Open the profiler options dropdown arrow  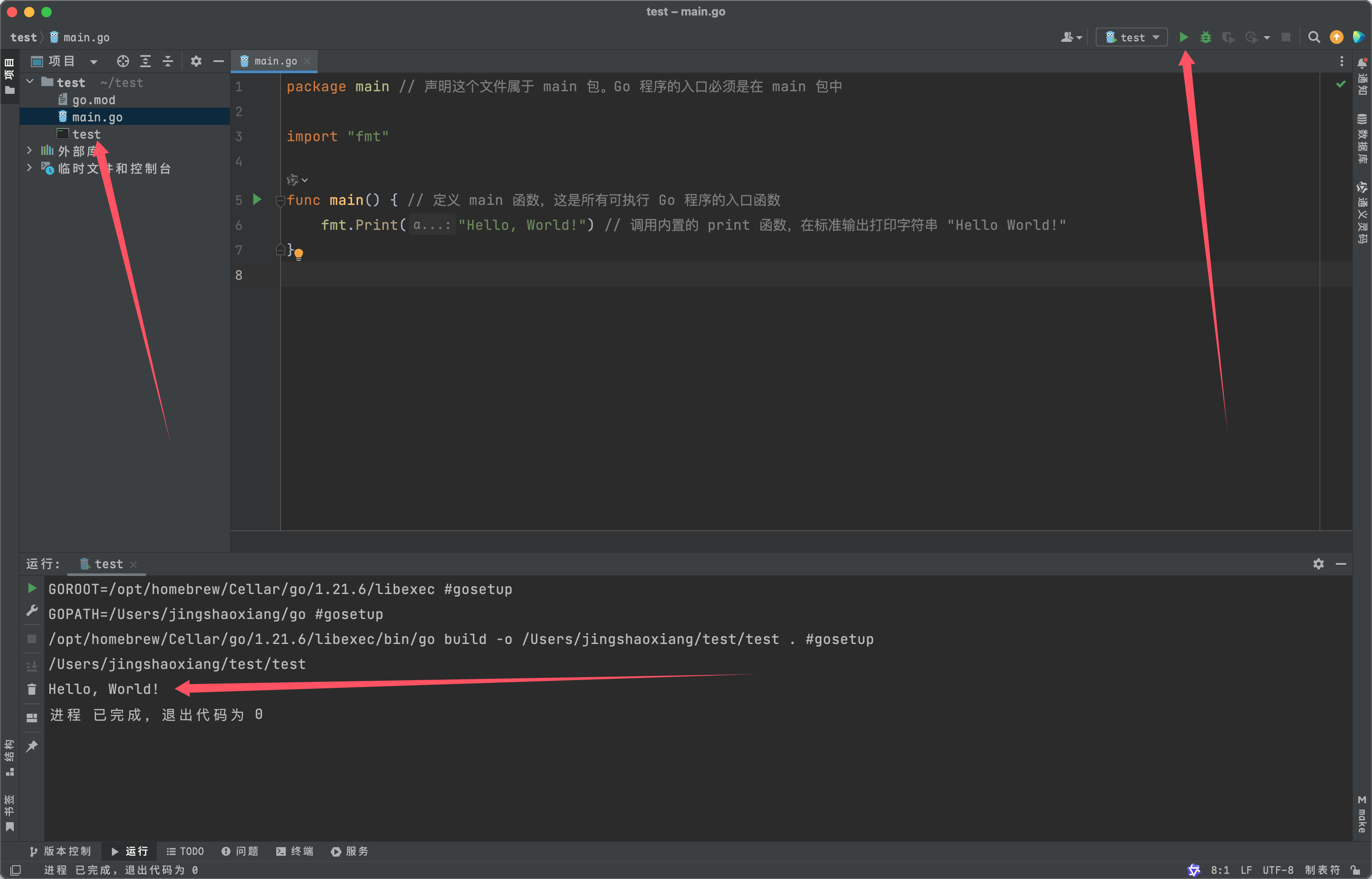[x=1267, y=38]
